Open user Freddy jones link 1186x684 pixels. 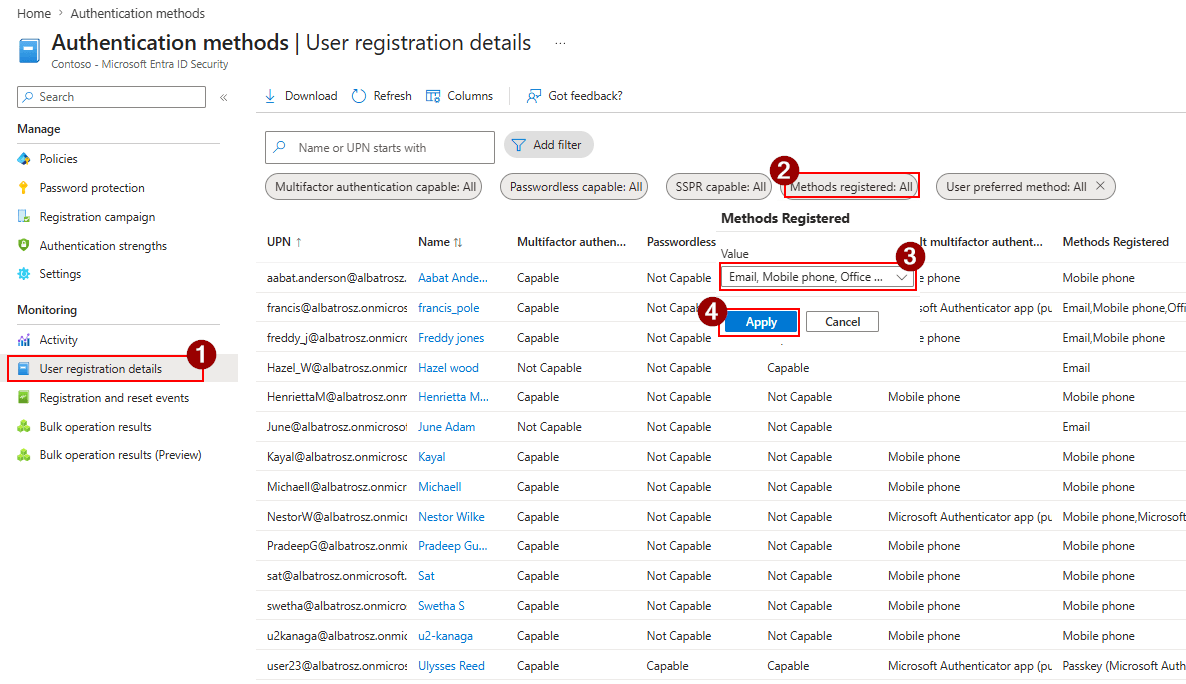(451, 338)
